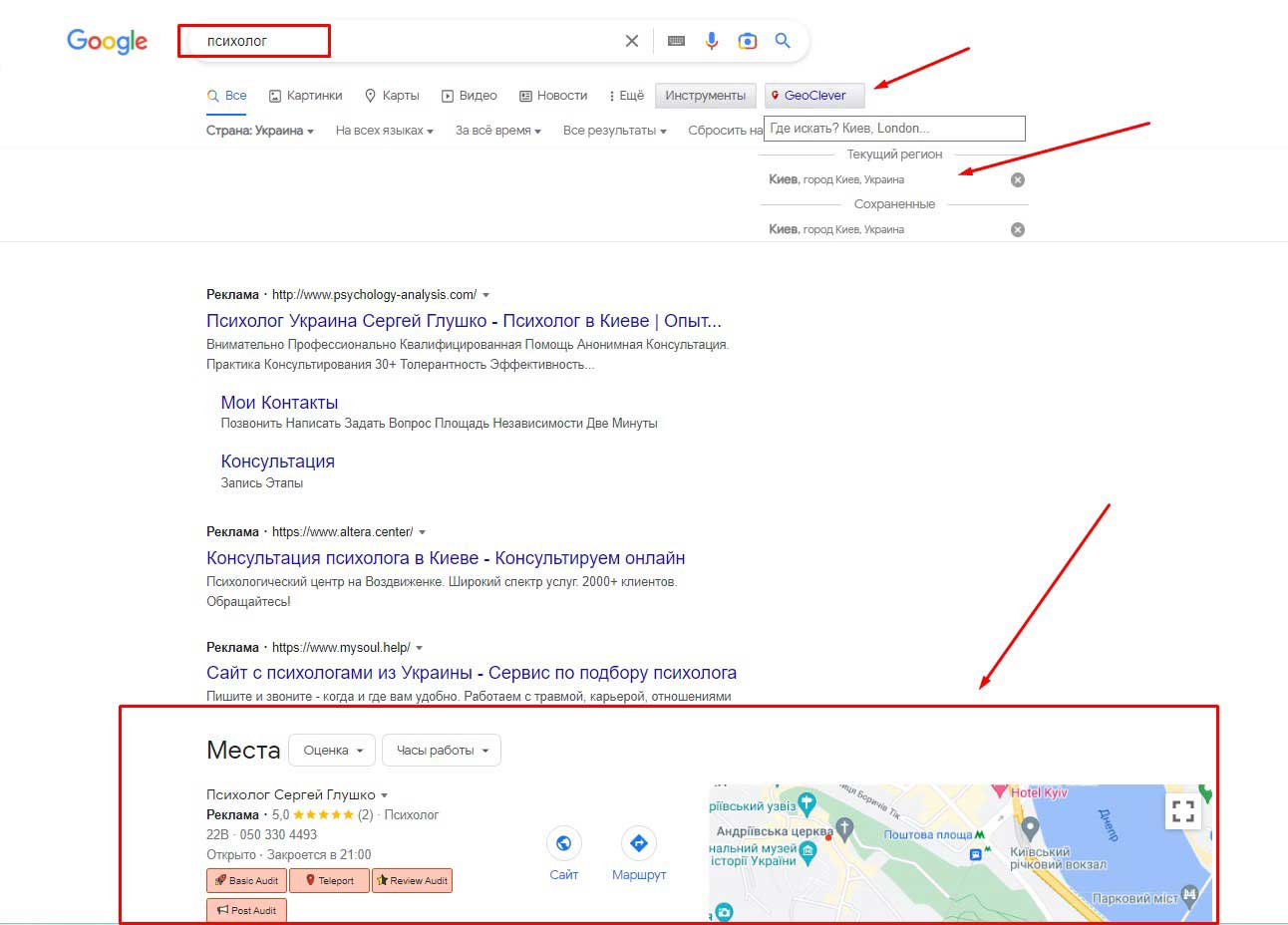Open the За всё время dropdown

498,131
